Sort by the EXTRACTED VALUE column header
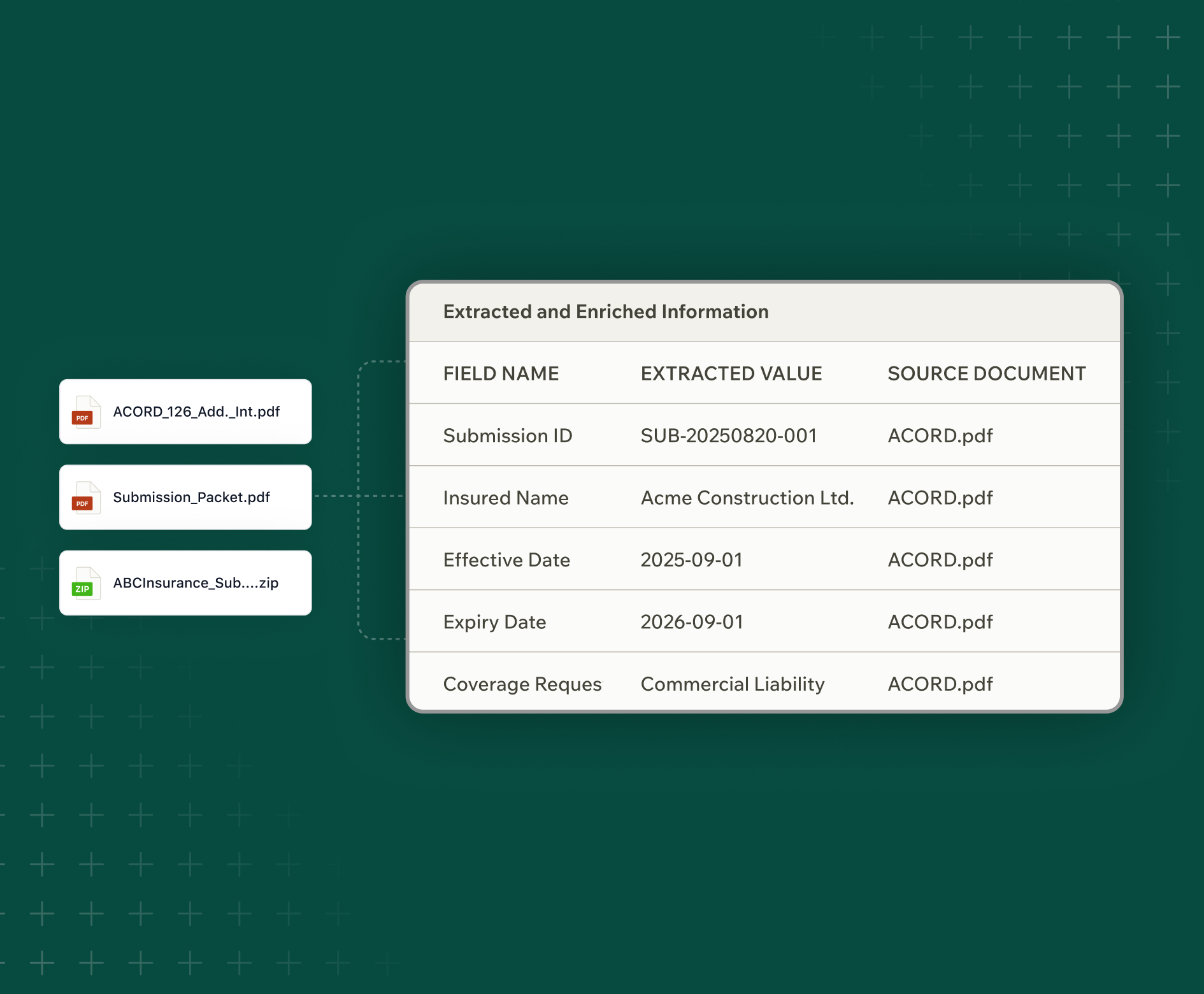The height and width of the screenshot is (994, 1204). (x=731, y=373)
